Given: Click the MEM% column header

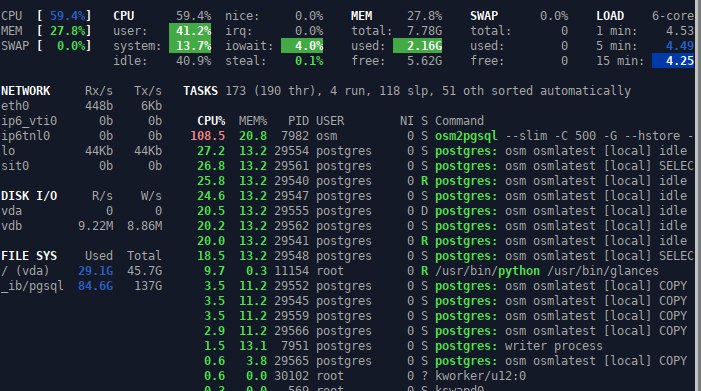Looking at the screenshot, I should pos(253,121).
